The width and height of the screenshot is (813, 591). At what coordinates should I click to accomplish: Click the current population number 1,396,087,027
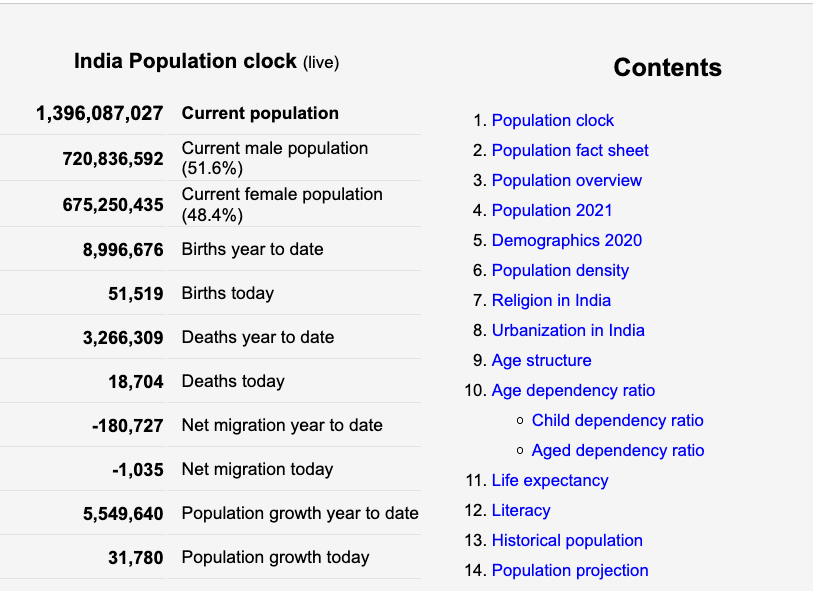point(99,113)
